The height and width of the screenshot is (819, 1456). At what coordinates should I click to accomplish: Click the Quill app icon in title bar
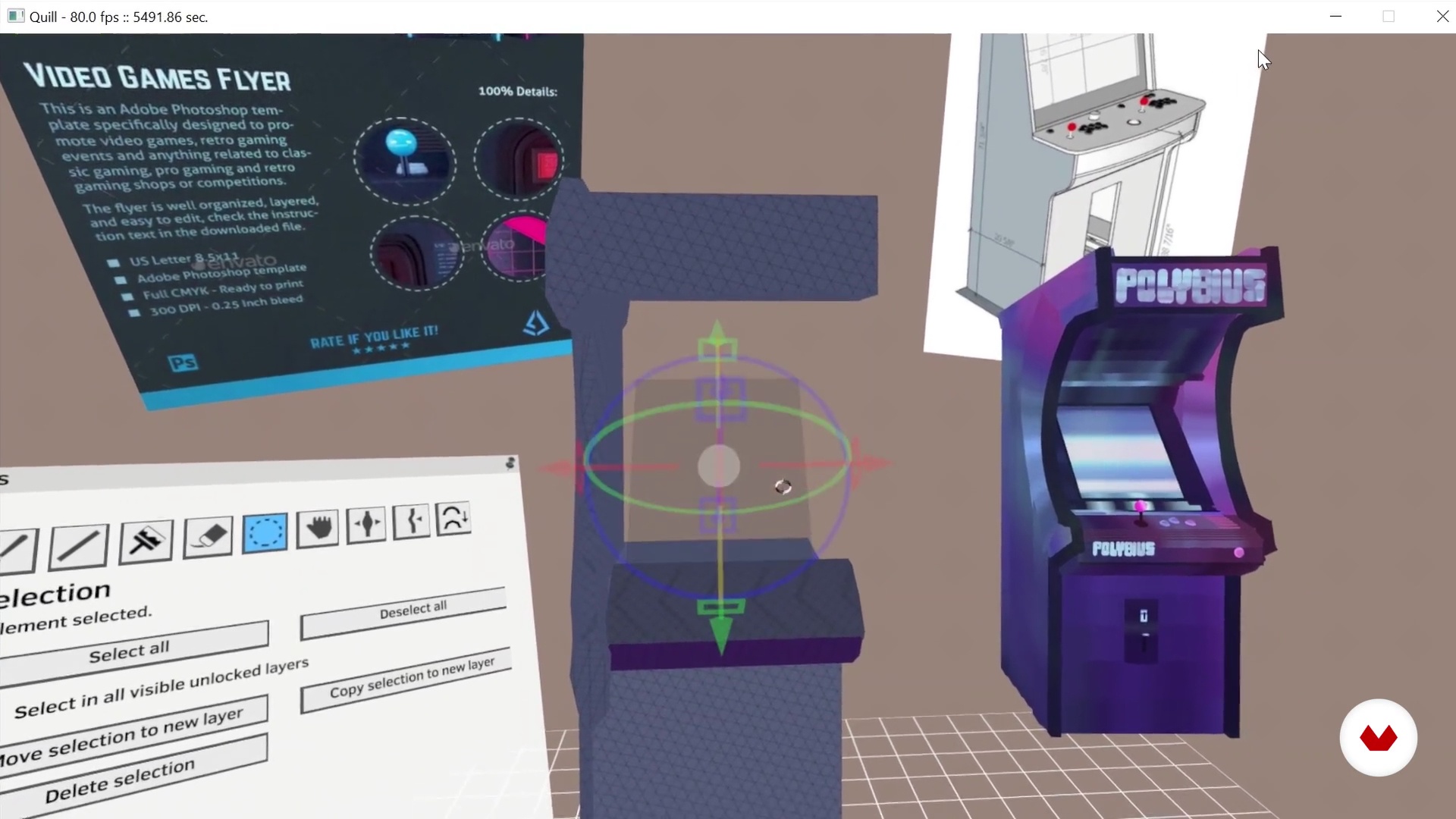(15, 16)
